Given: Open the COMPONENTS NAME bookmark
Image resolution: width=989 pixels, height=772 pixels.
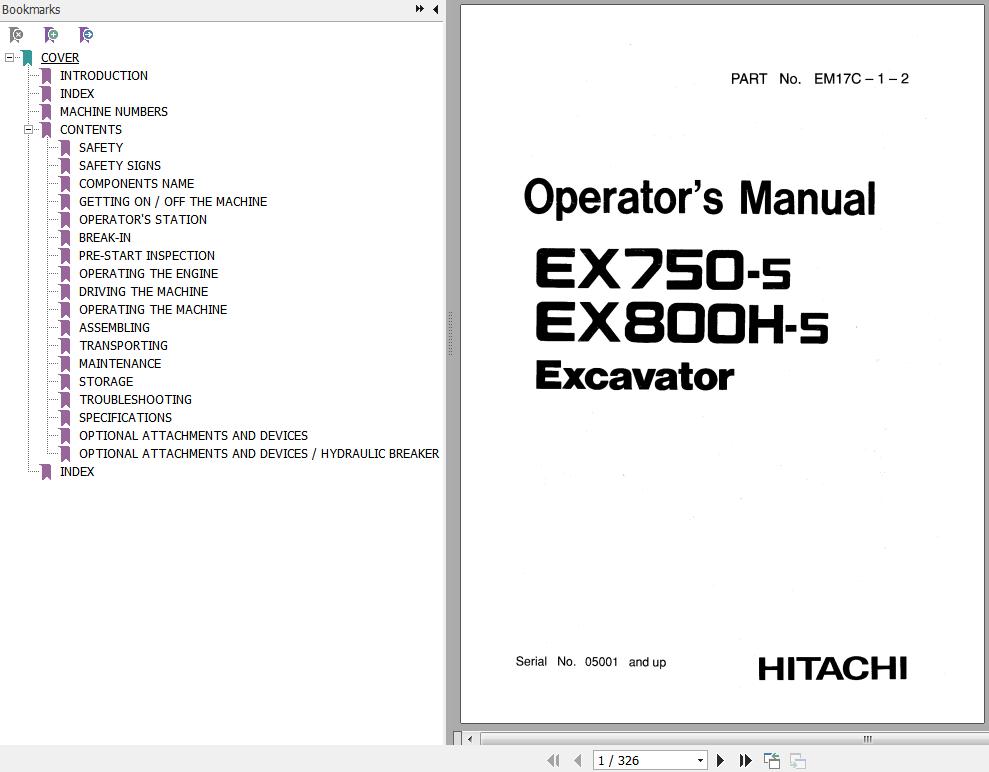Looking at the screenshot, I should pyautogui.click(x=136, y=184).
